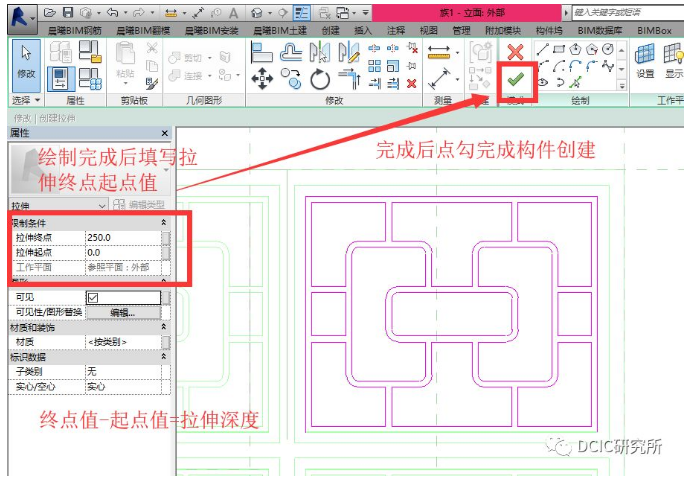This screenshot has width=690, height=480.
Task: Open the Revit application menu dropdown
Action: (x=22, y=18)
